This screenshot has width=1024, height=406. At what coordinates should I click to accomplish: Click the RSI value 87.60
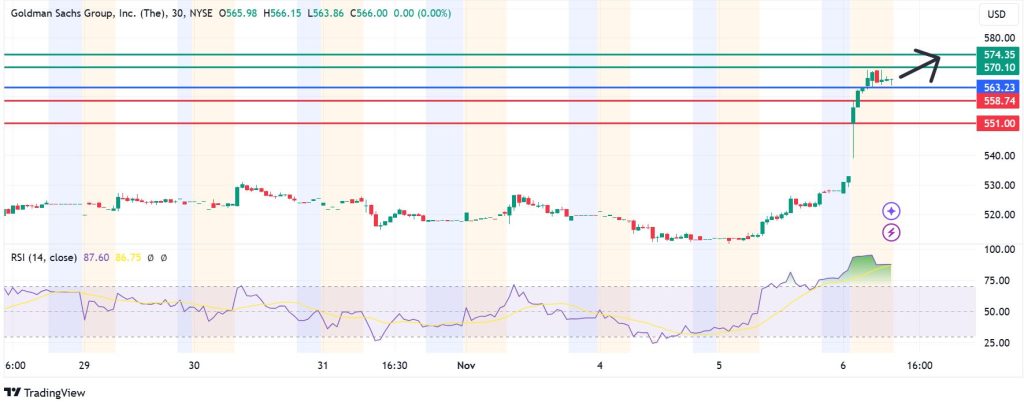point(96,258)
